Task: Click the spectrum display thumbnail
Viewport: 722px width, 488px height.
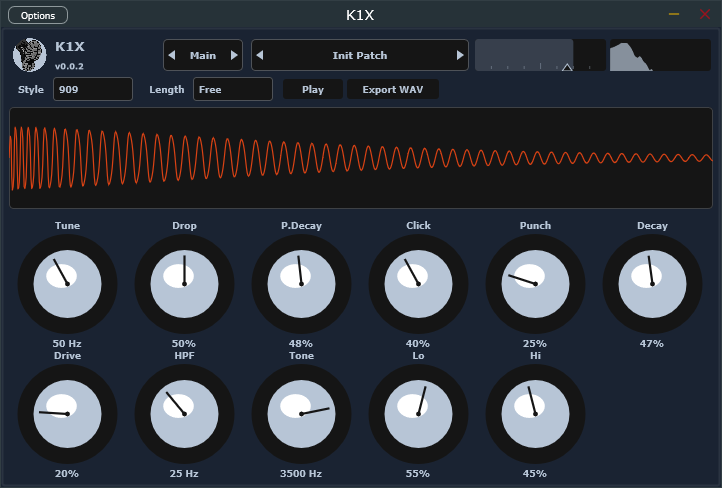Action: pyautogui.click(x=660, y=55)
